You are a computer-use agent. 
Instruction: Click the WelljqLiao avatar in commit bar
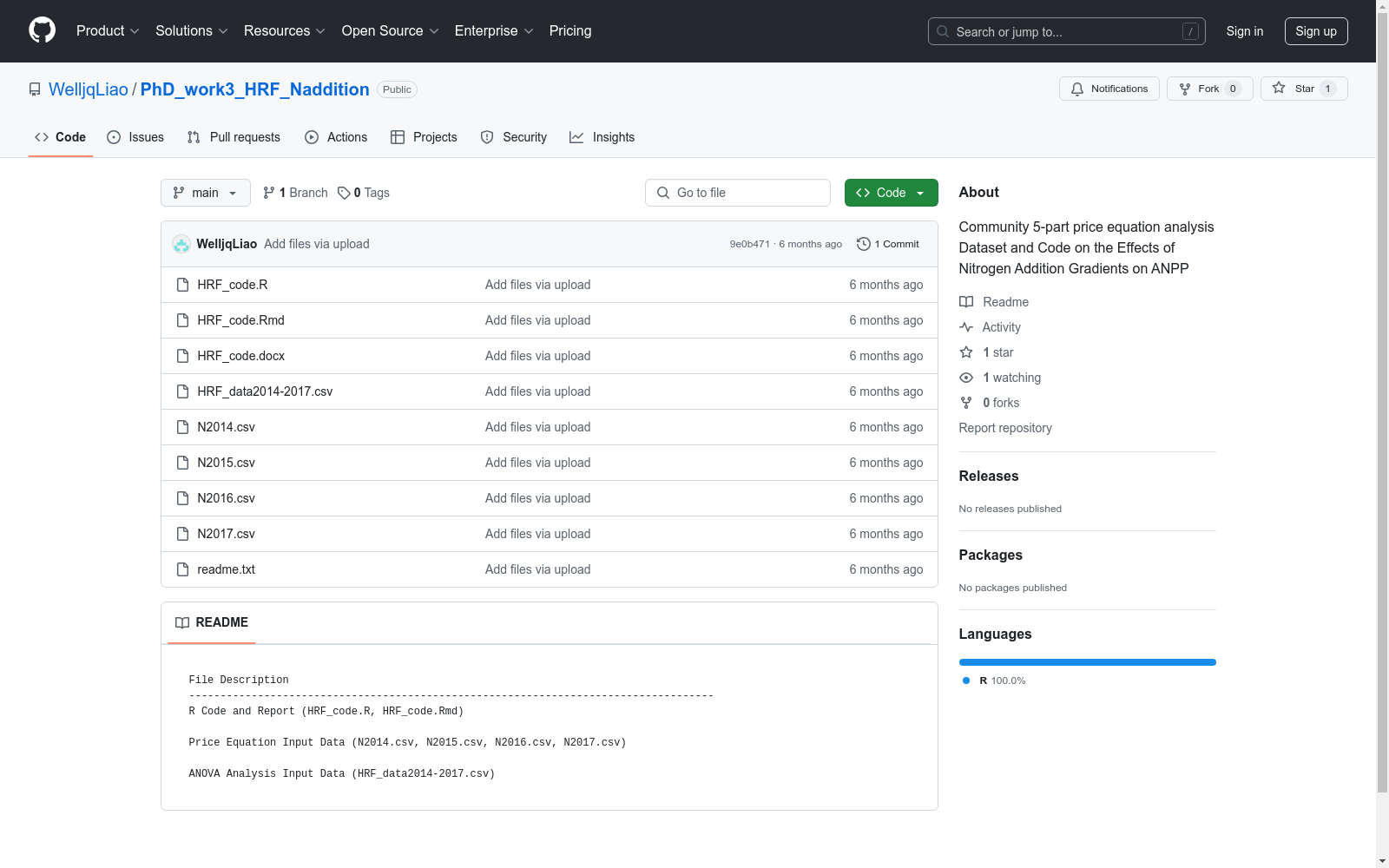181,244
